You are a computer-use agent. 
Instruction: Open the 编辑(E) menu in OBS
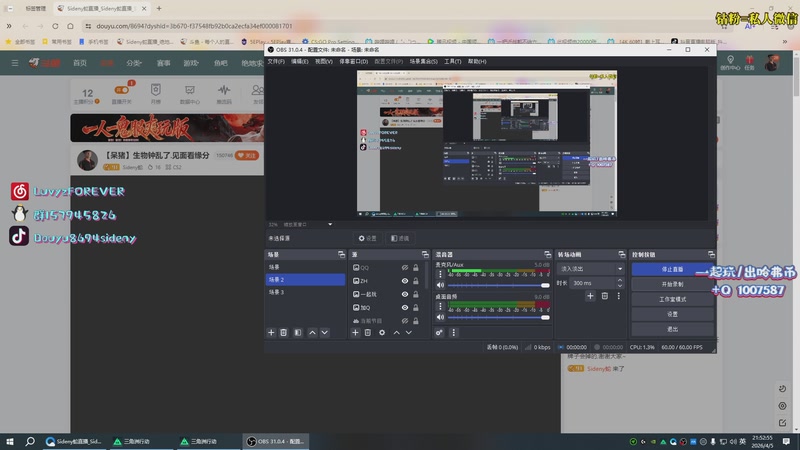click(299, 61)
